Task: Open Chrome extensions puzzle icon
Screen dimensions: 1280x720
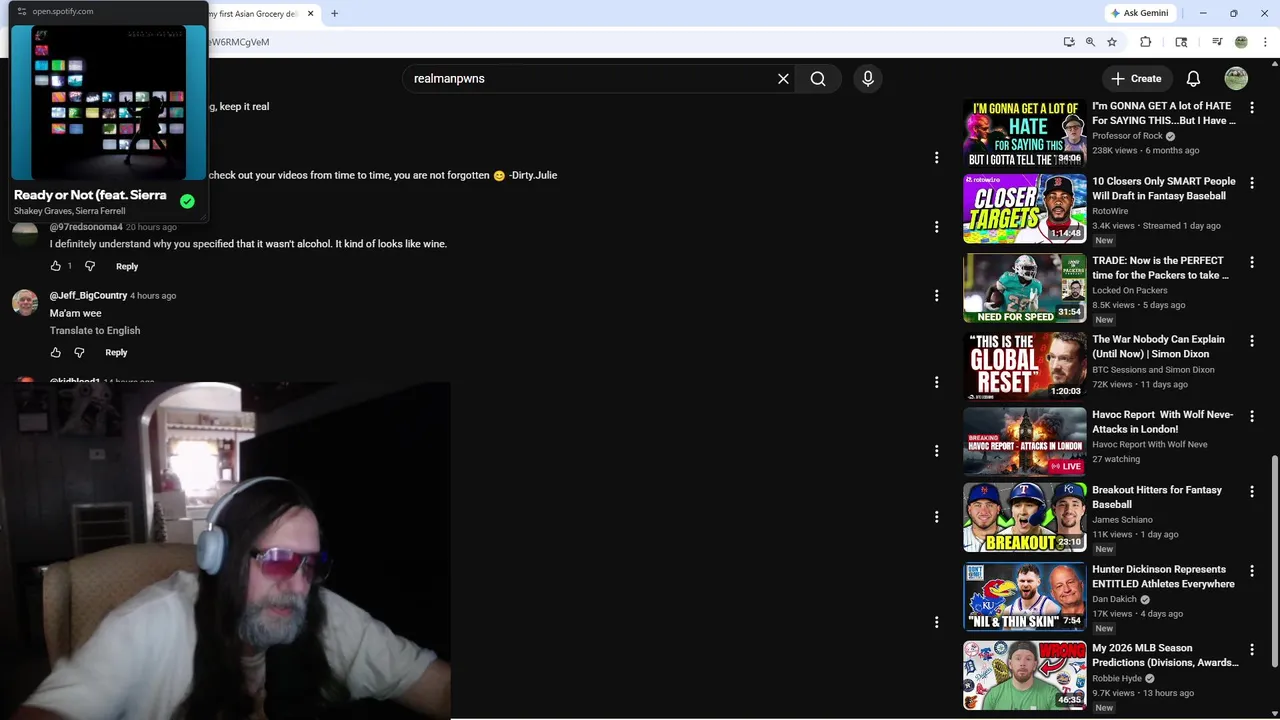Action: (1146, 42)
